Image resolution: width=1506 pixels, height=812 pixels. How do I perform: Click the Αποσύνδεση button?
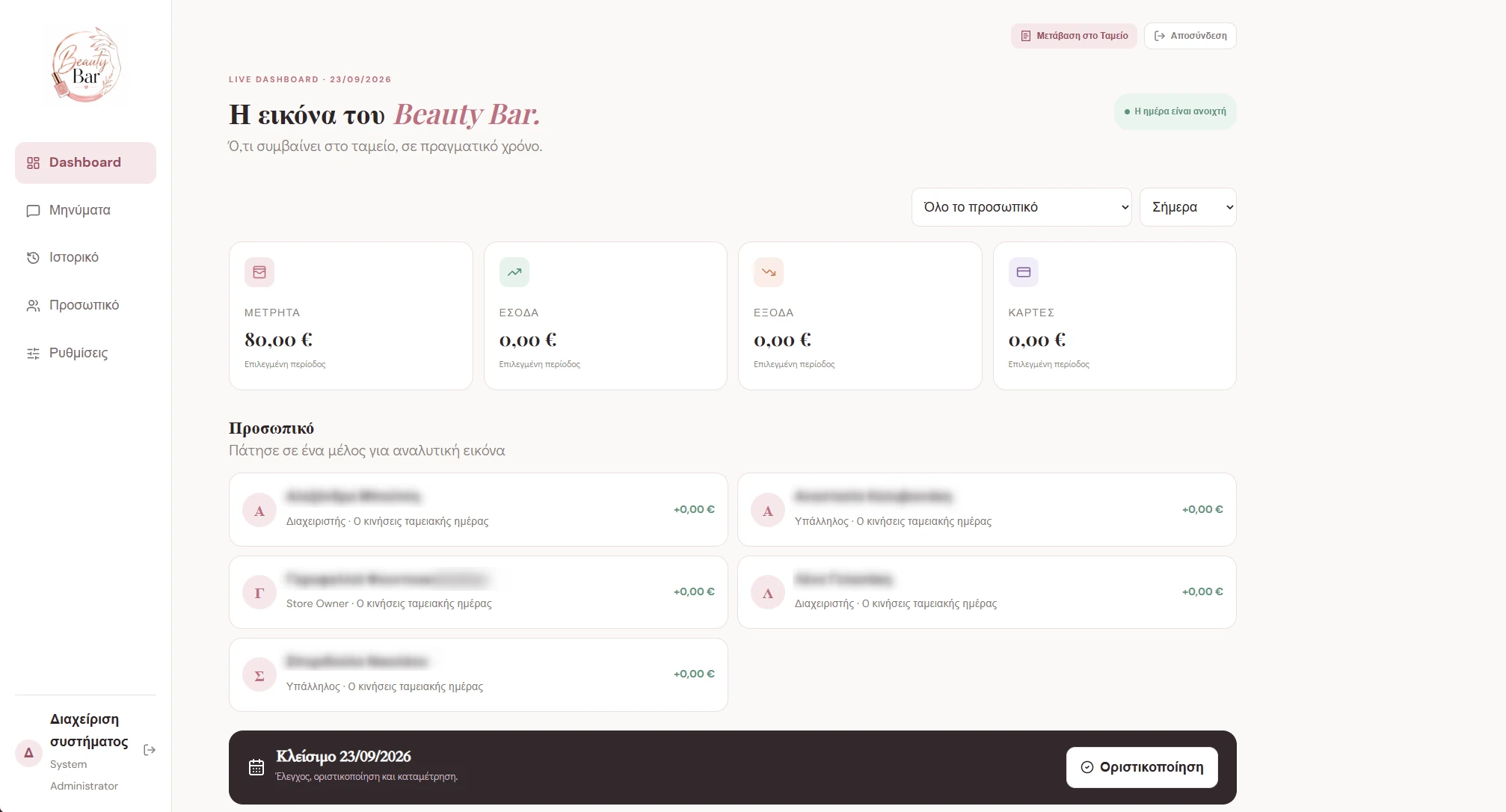[x=1190, y=36]
